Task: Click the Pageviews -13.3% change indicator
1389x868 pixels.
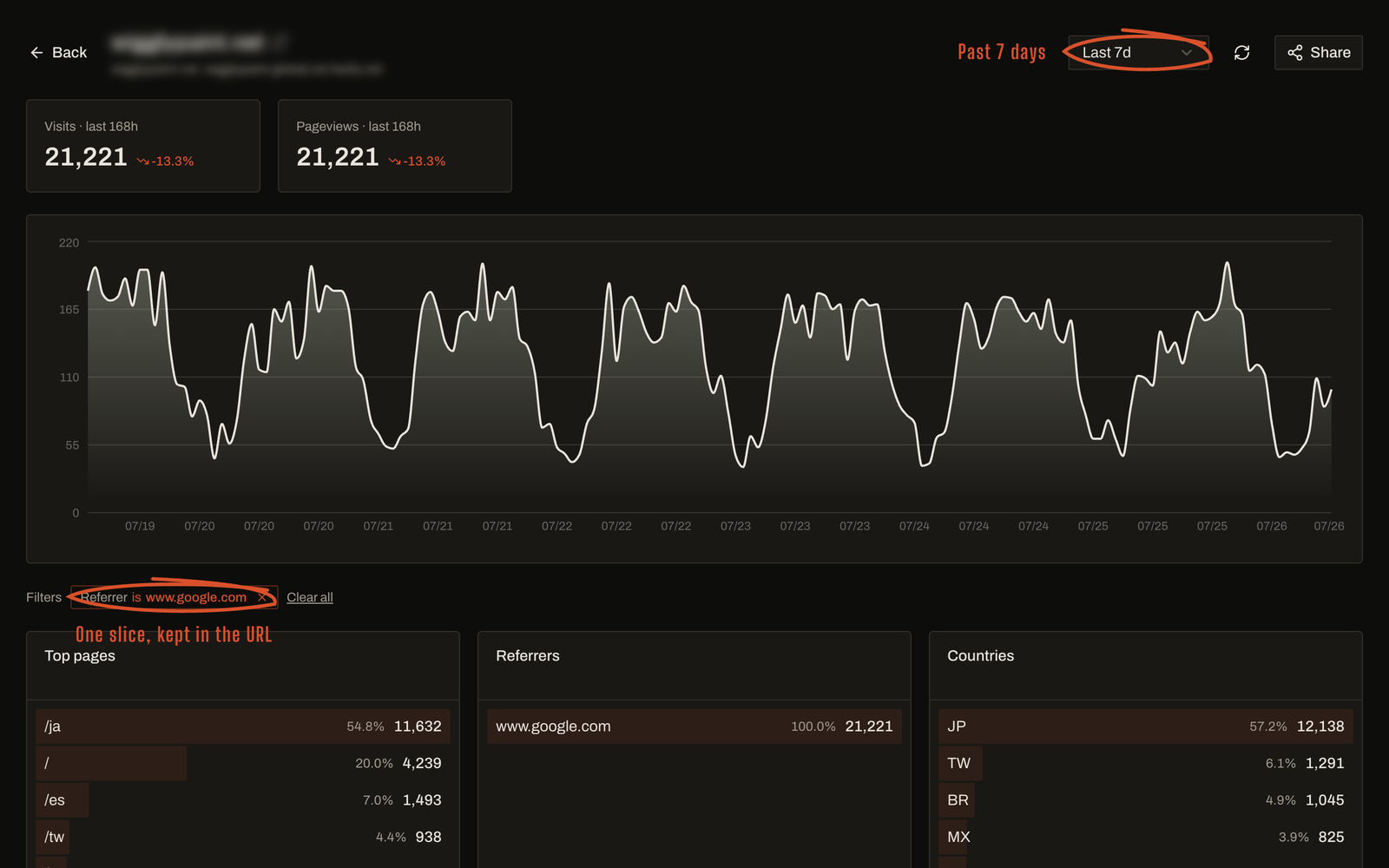Action: pos(417,161)
